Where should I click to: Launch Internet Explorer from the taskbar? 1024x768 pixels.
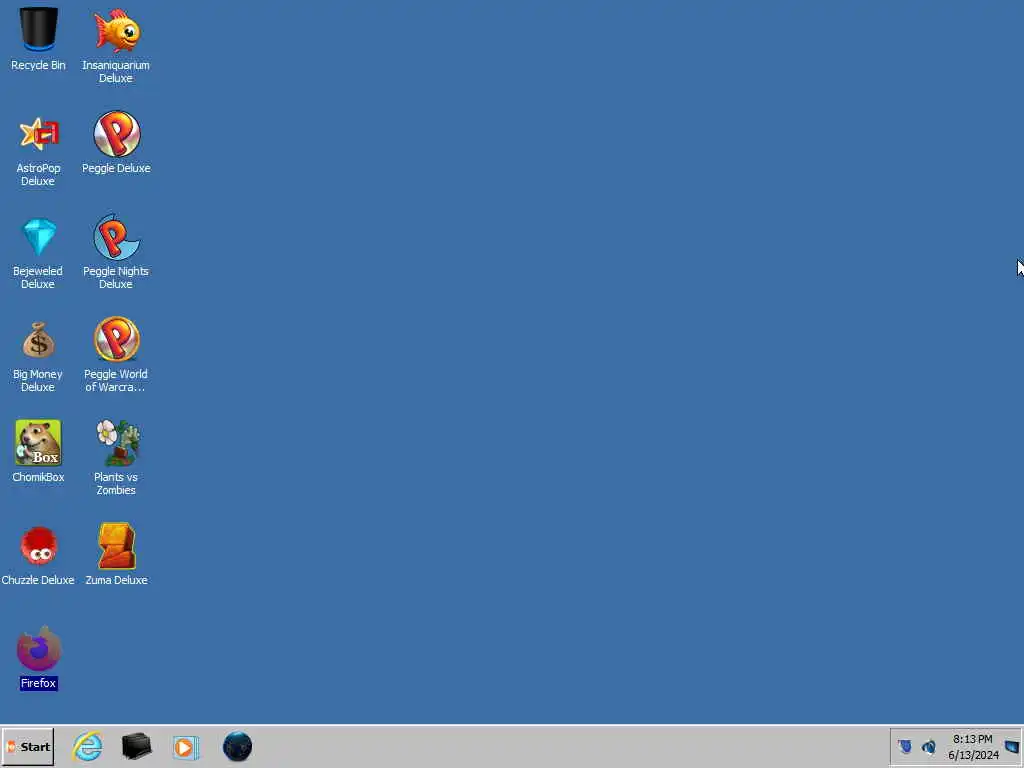(87, 746)
